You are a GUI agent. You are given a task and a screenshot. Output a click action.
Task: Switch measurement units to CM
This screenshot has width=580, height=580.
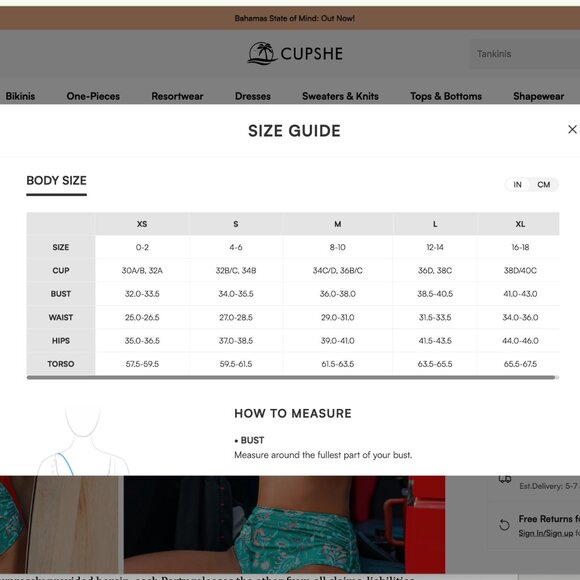(543, 185)
